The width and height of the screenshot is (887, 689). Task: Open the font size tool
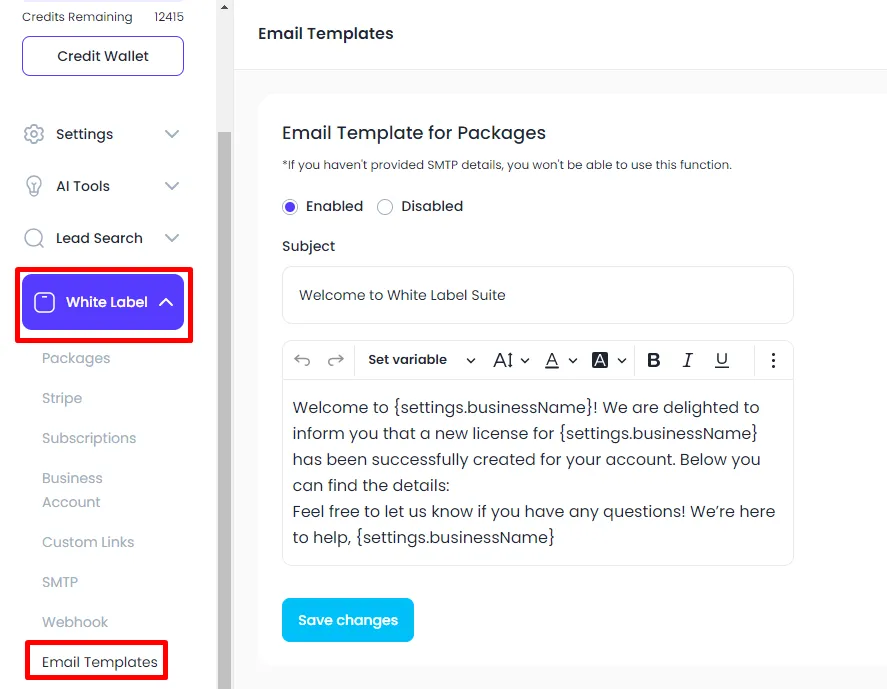coord(503,360)
